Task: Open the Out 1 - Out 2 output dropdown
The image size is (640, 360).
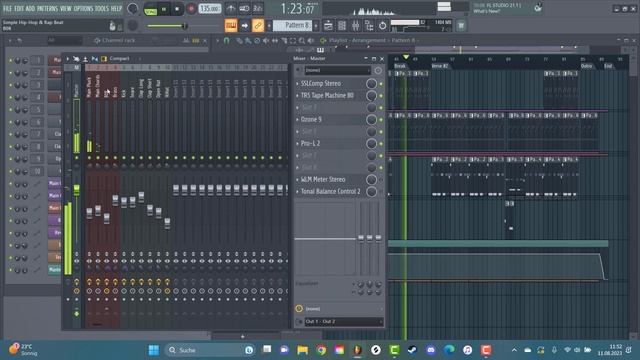Action: (344, 322)
